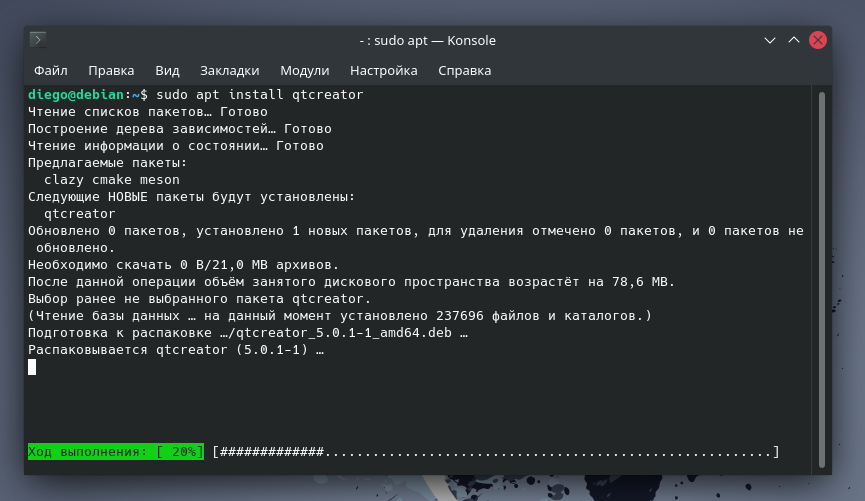Screen dimensions: 865x501
Task: Open the Настройка menu
Action: point(383,70)
